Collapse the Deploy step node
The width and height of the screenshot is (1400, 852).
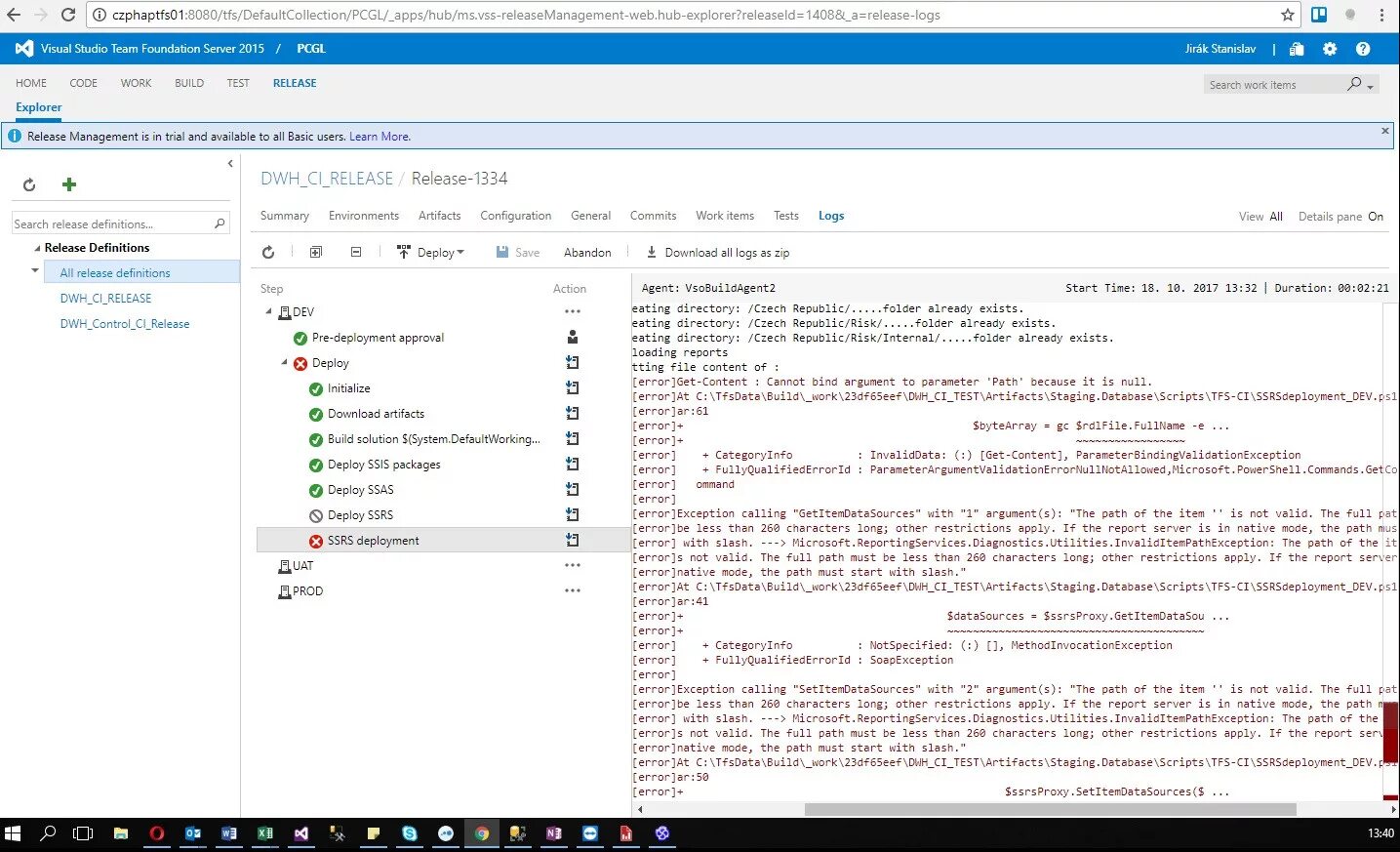pos(285,362)
